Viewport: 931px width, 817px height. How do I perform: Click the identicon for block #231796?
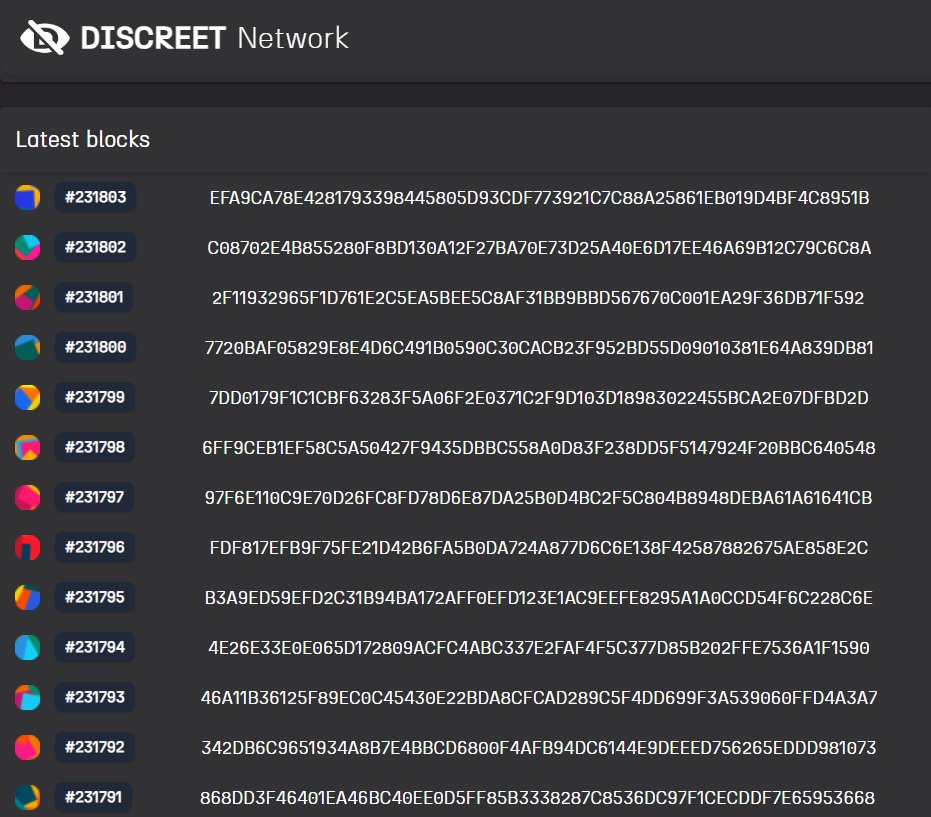(27, 547)
